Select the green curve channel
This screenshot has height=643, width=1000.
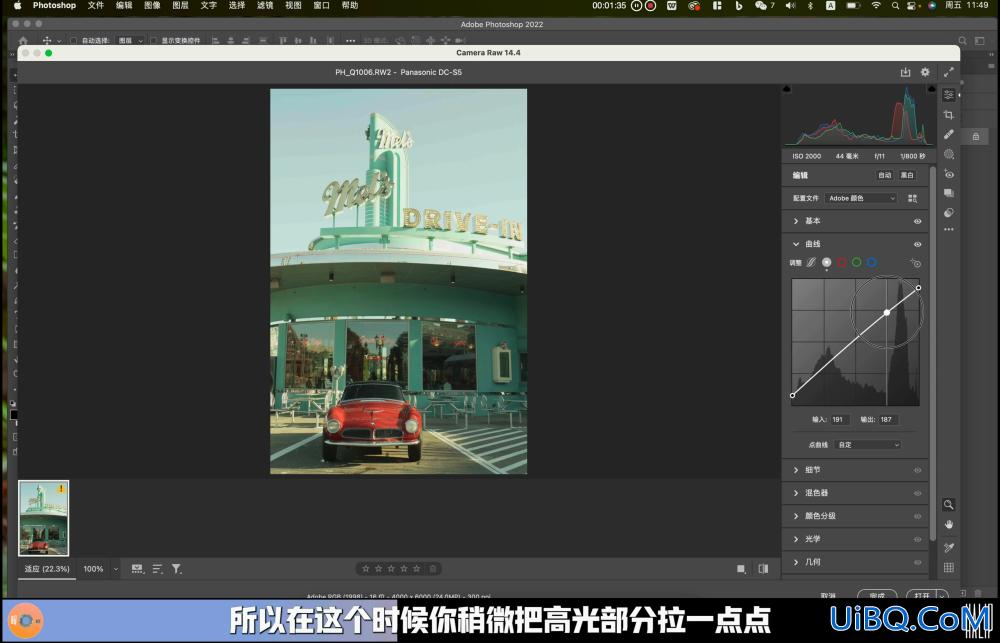[x=857, y=262]
